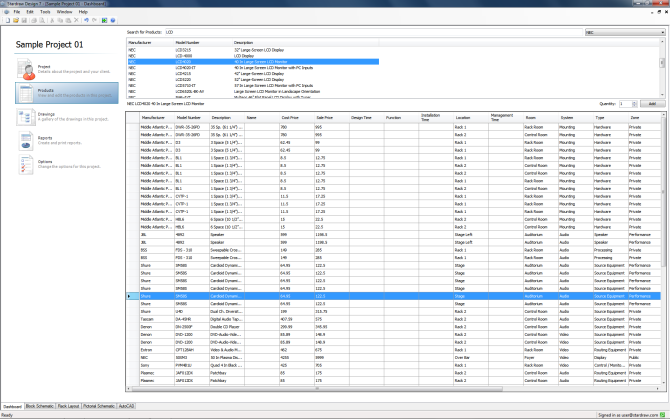Open the Drawings gallery icon

[x=25, y=117]
